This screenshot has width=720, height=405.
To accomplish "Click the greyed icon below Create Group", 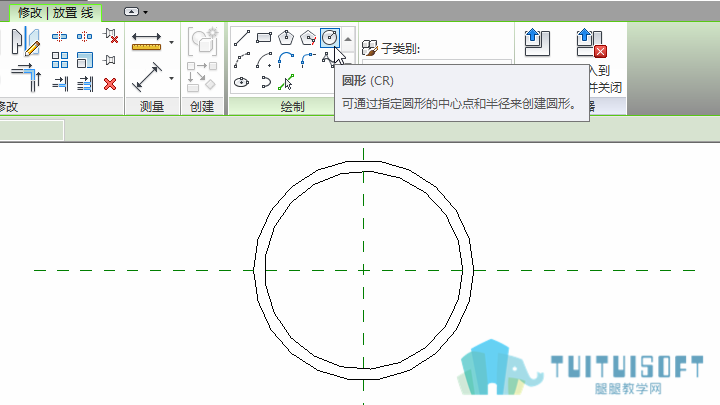I will [202, 77].
